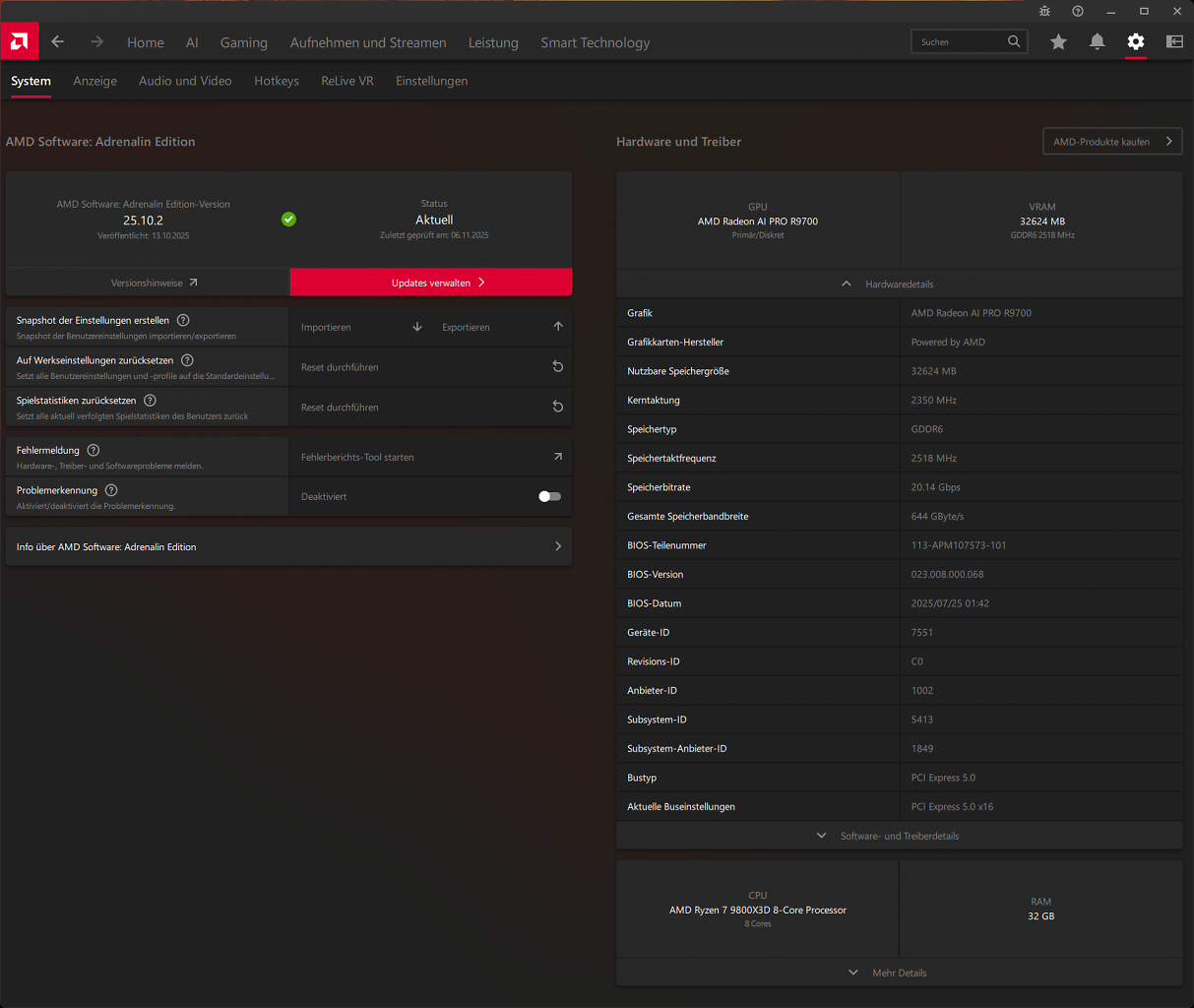Image resolution: width=1194 pixels, height=1008 pixels.
Task: Open settings gear icon
Action: (1136, 41)
